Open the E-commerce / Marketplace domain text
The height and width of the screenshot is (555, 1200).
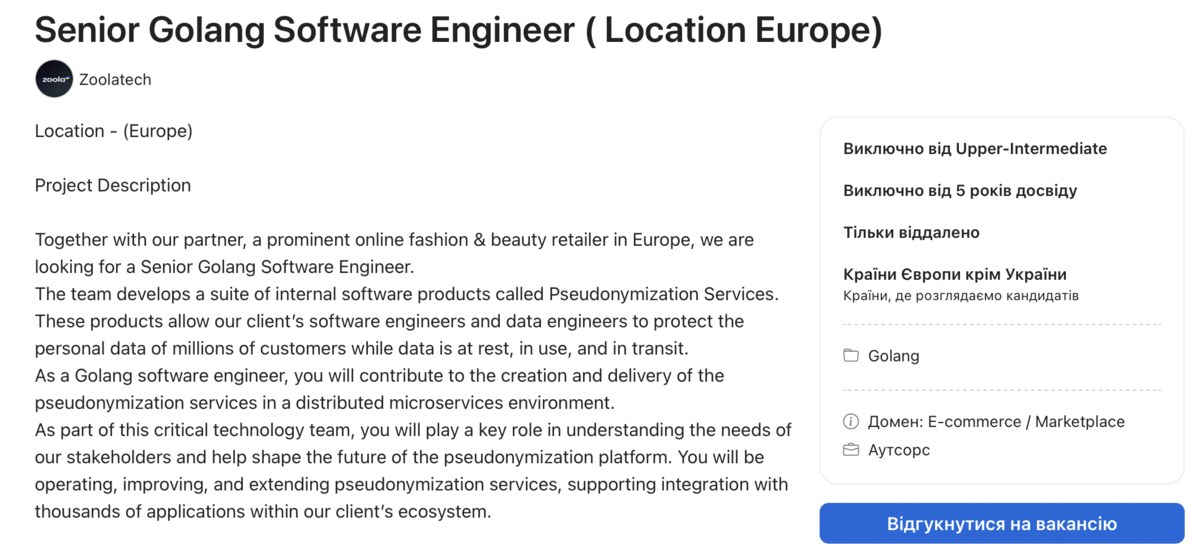coord(1026,422)
